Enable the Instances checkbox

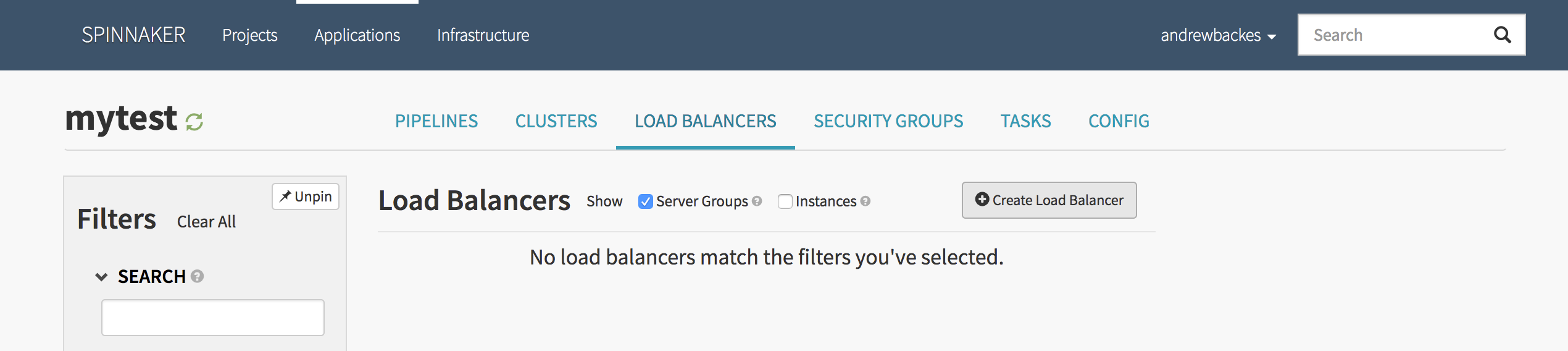click(x=785, y=201)
